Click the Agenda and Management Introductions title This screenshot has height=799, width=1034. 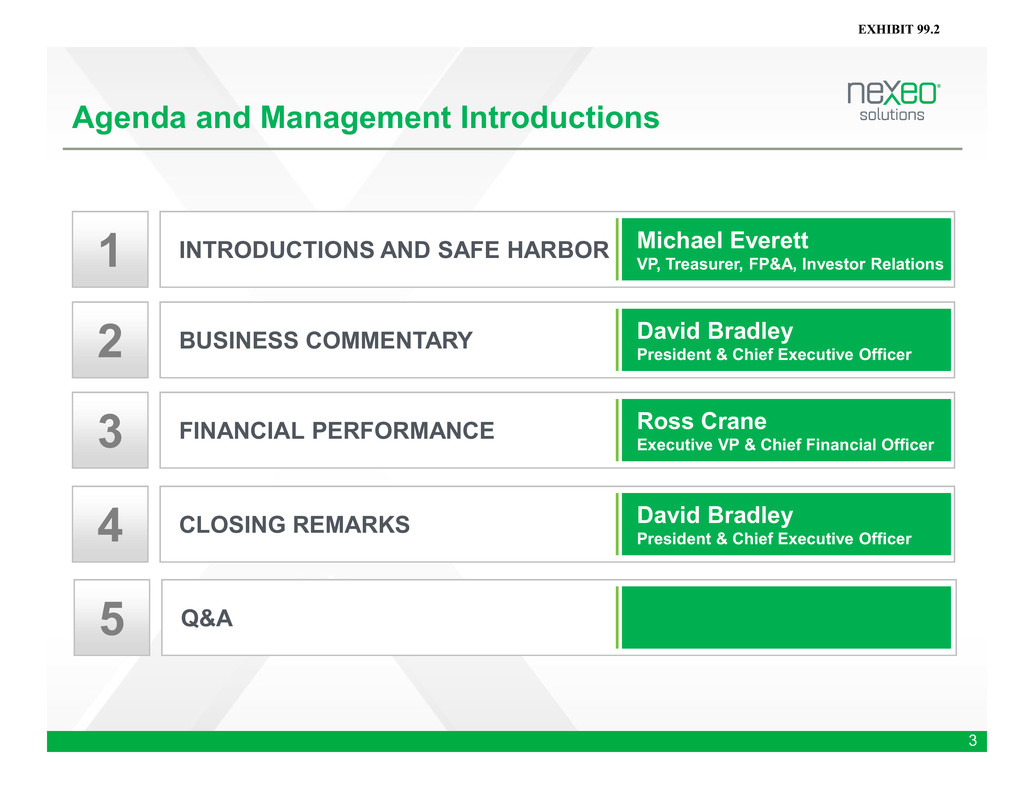click(x=366, y=119)
